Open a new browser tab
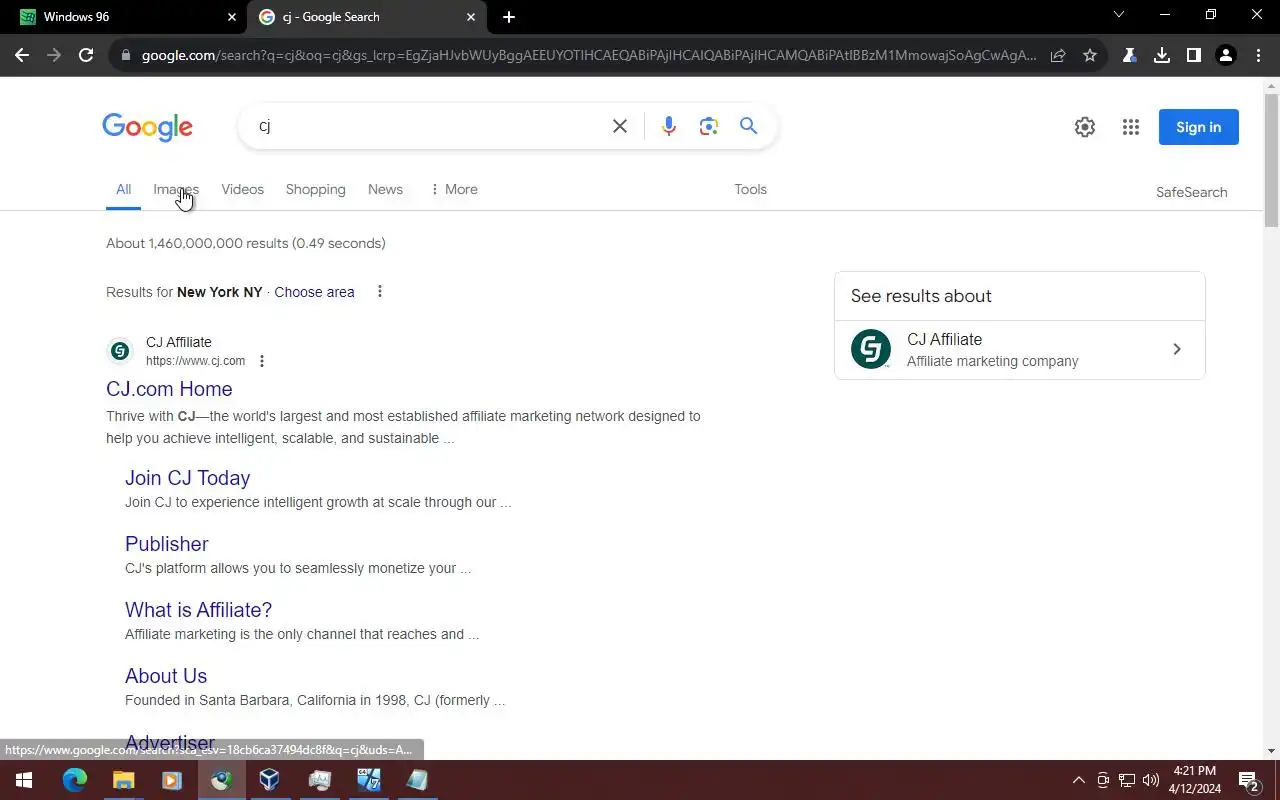This screenshot has width=1280, height=800. (x=509, y=17)
